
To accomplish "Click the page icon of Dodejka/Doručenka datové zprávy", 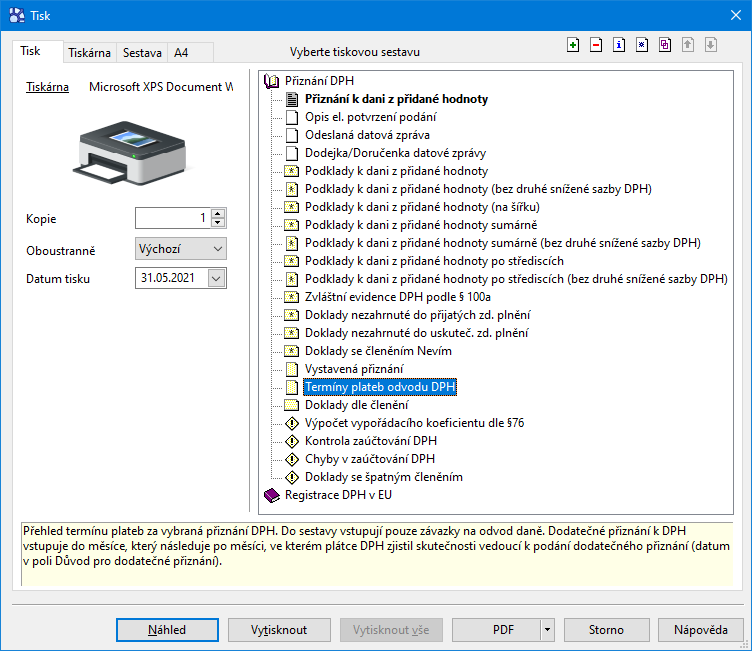I will [292, 153].
